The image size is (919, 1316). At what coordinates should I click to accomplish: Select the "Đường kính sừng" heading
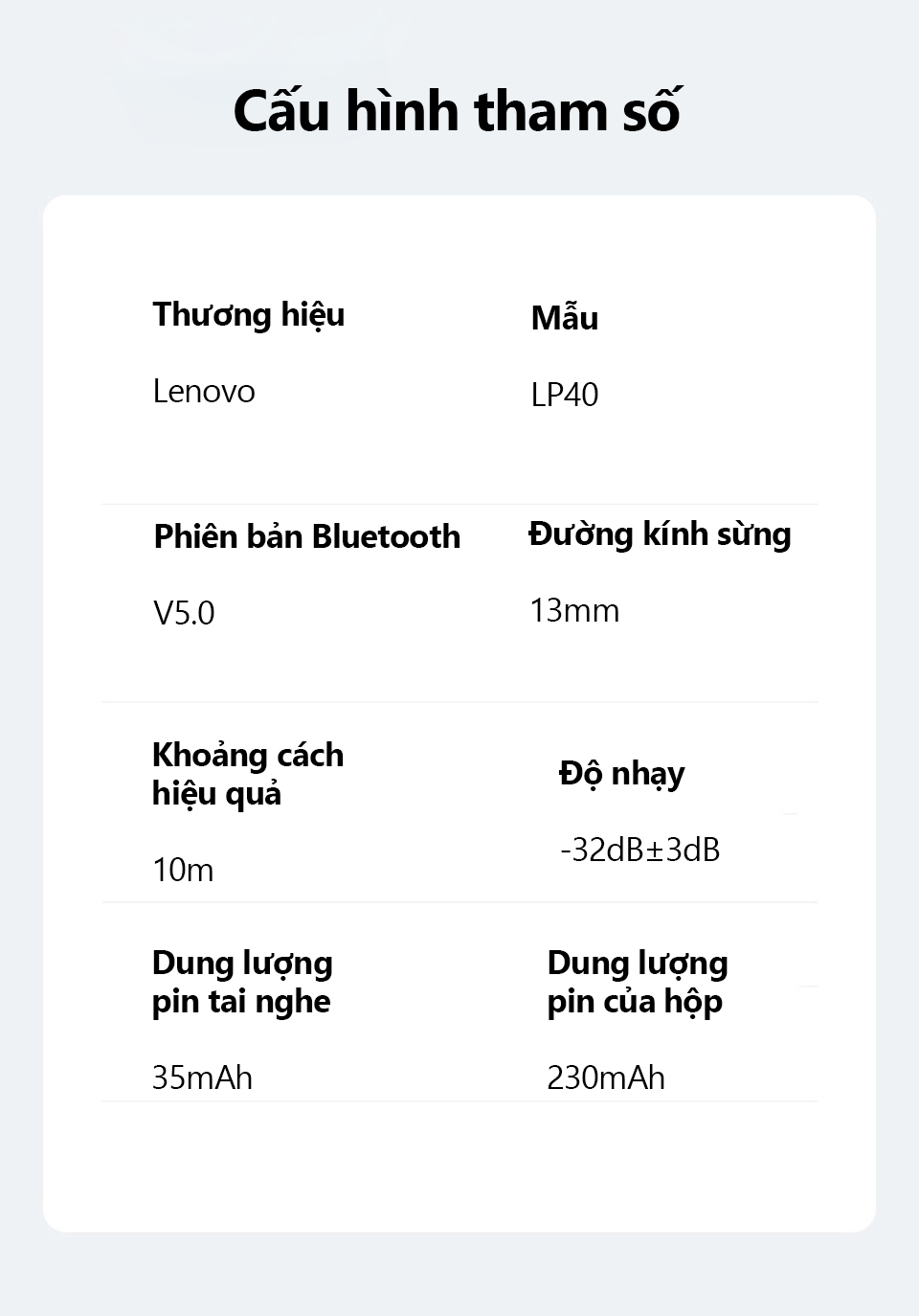click(x=660, y=534)
